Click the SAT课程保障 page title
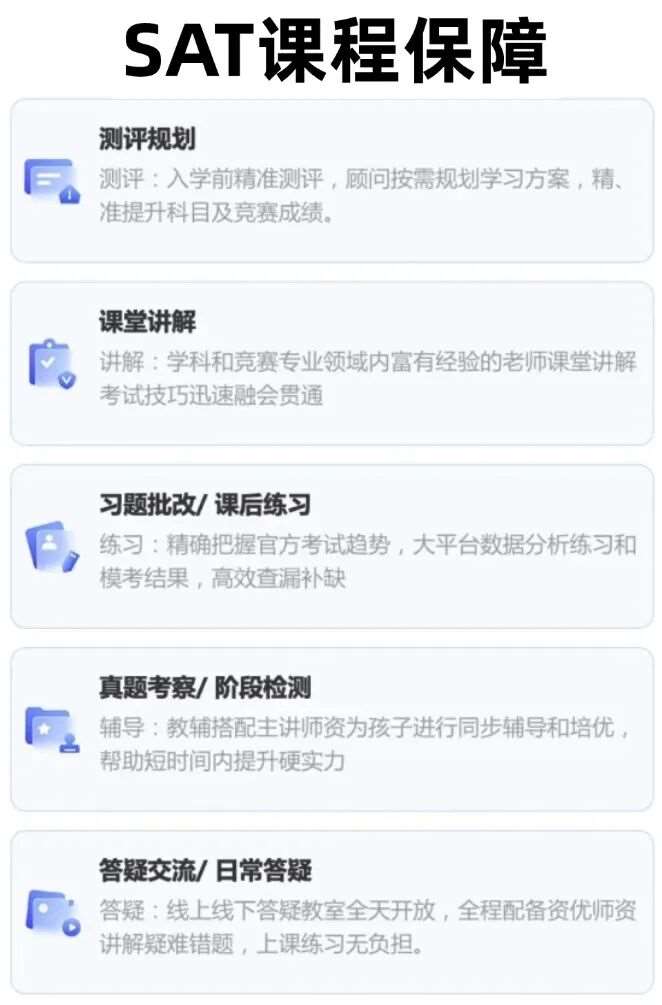This screenshot has width=662, height=1005. click(x=335, y=50)
